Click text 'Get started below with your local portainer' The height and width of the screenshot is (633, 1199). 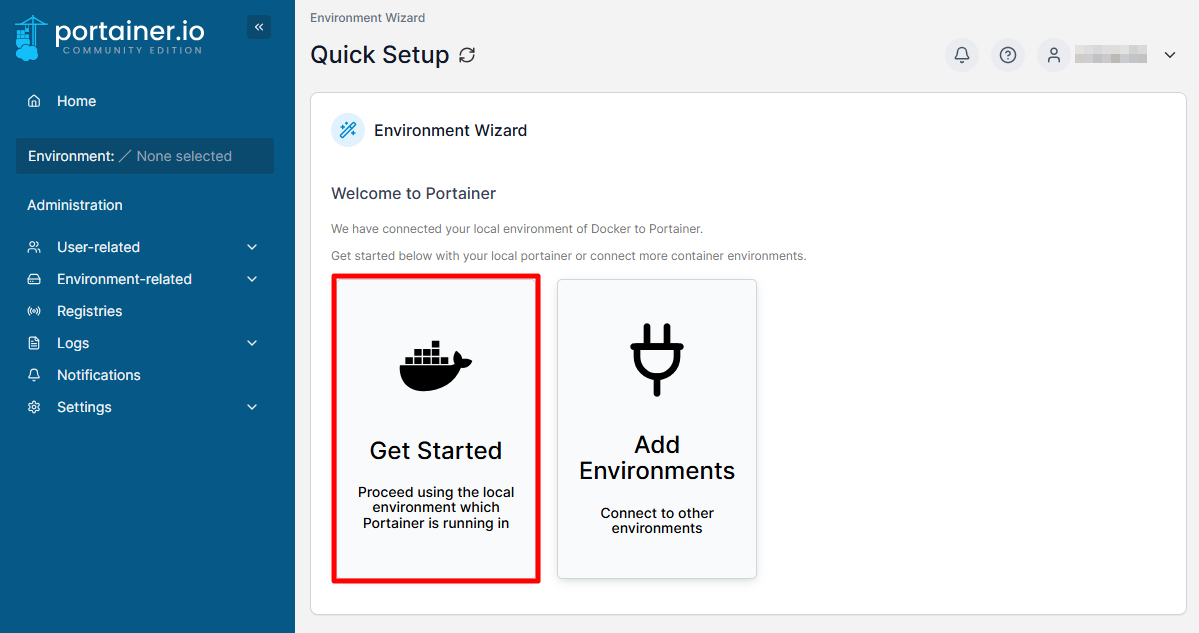[569, 255]
